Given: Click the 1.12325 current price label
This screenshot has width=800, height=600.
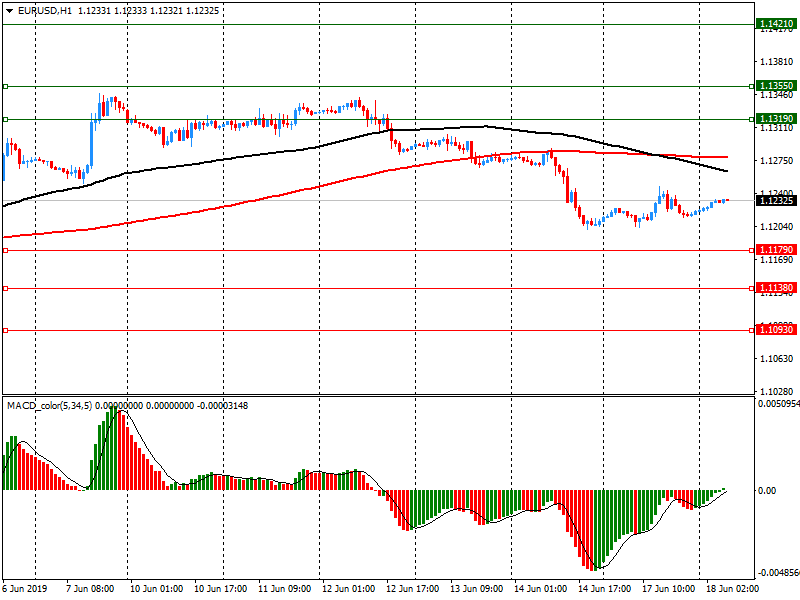Looking at the screenshot, I should pyautogui.click(x=776, y=201).
